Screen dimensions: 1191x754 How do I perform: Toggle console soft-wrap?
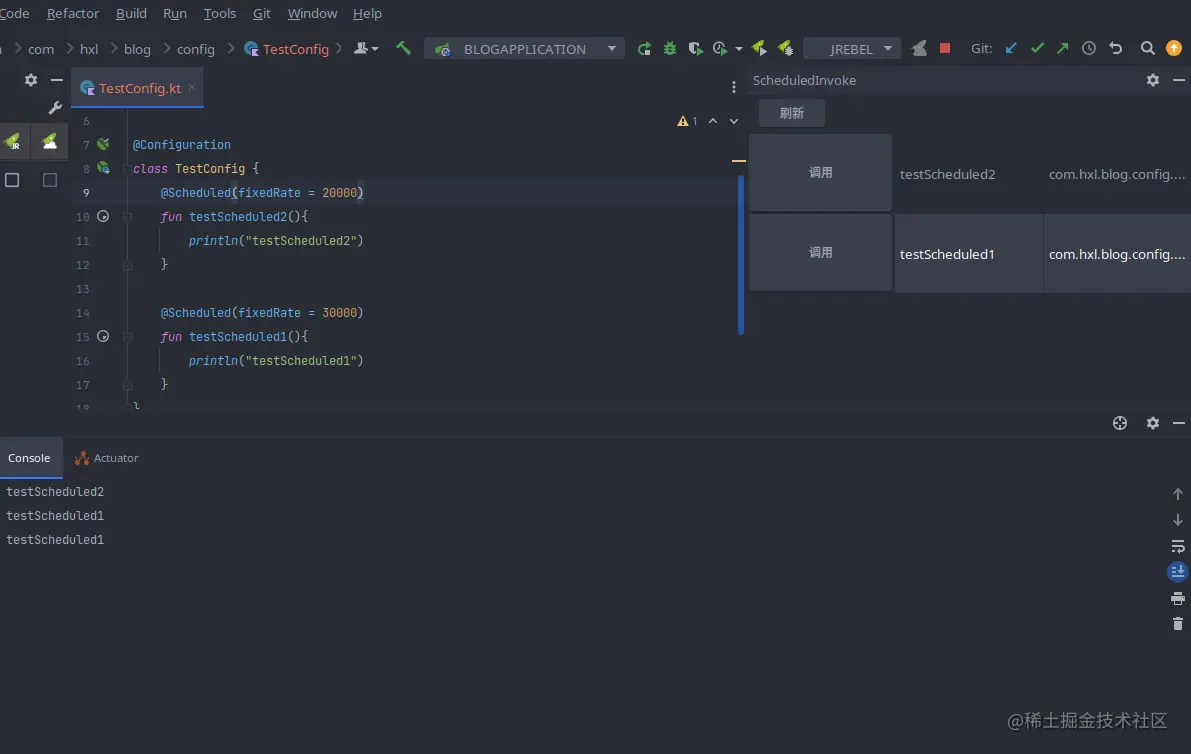pyautogui.click(x=1177, y=546)
